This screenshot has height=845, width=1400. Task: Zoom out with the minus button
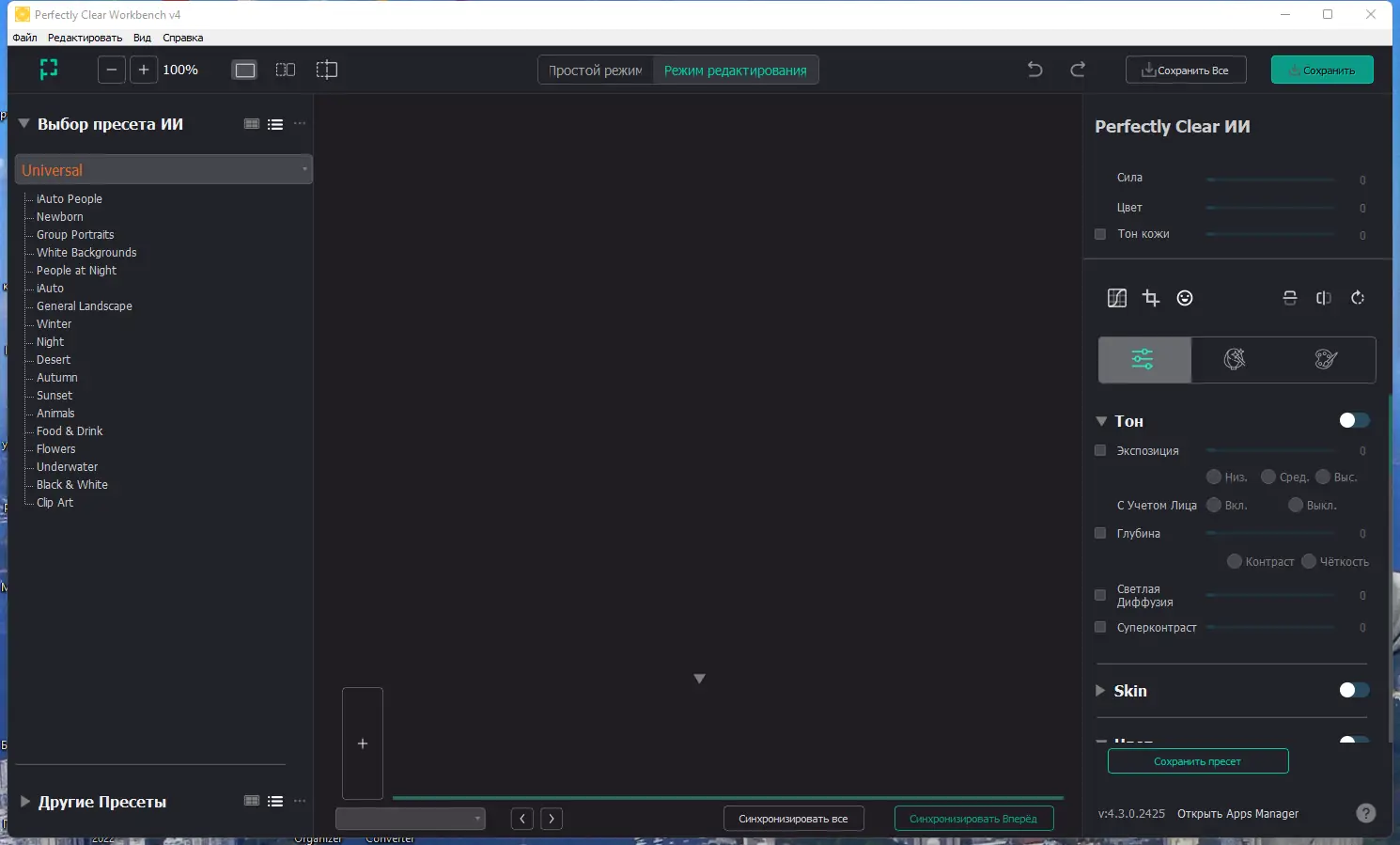(112, 70)
